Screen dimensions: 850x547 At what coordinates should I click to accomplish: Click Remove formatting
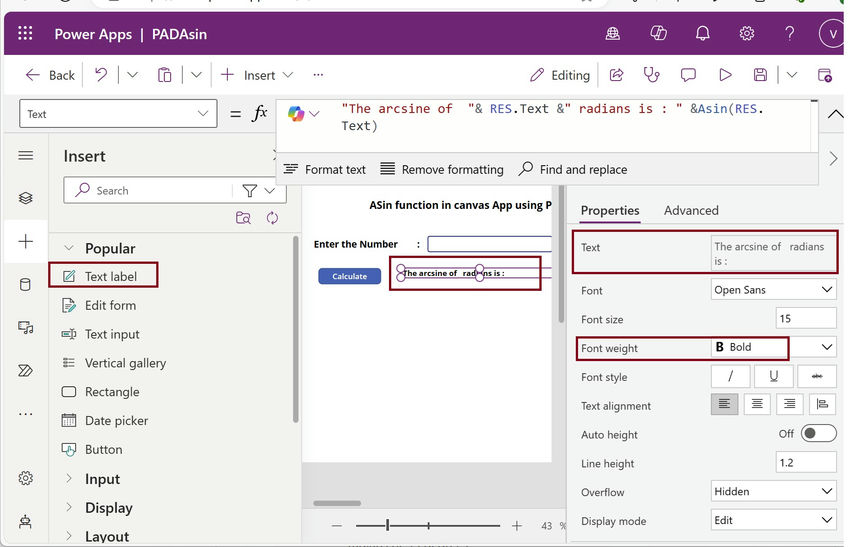(441, 169)
